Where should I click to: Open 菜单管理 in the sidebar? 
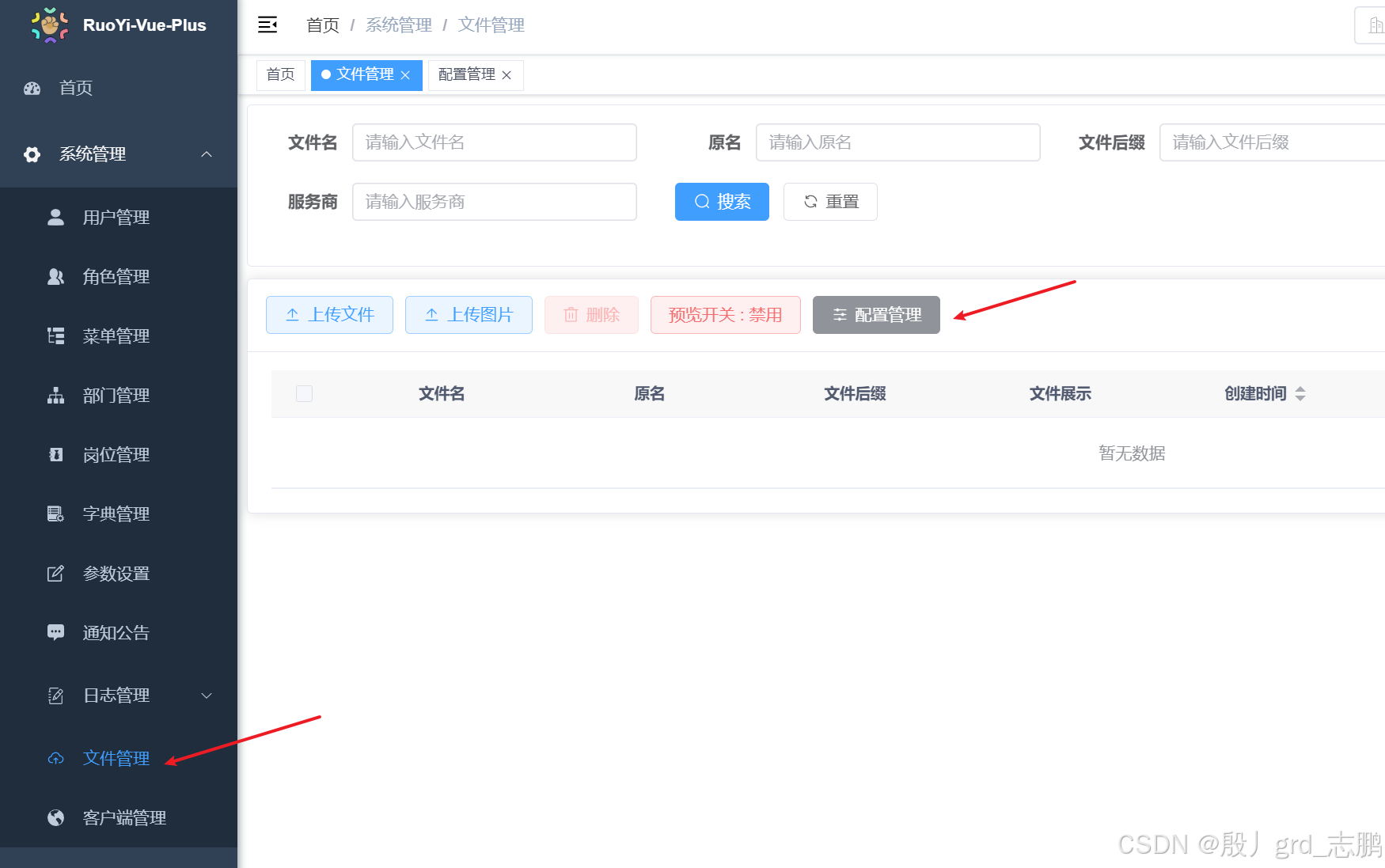coord(119,335)
